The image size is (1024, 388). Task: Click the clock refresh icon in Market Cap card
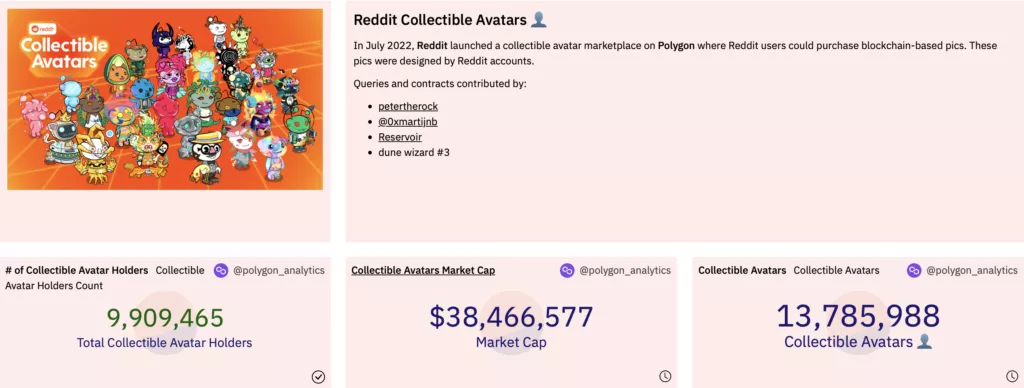(665, 376)
